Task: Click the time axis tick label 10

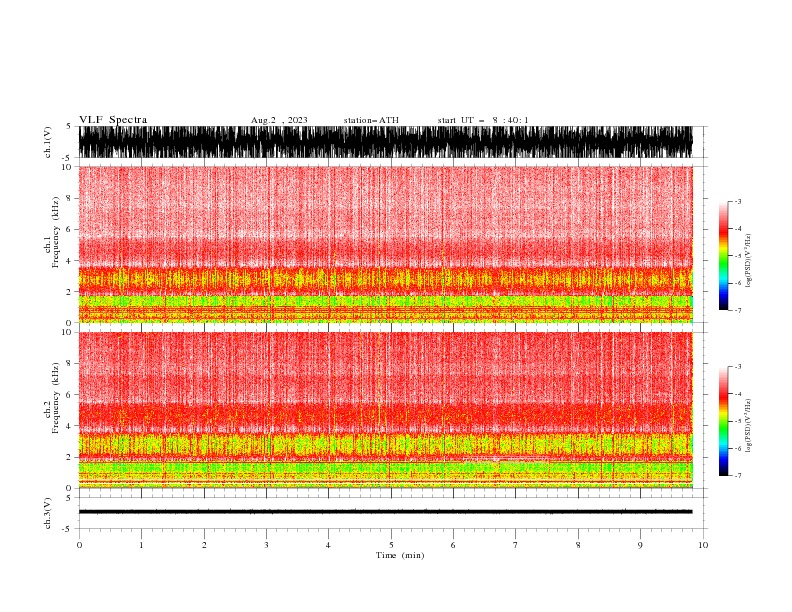Action: point(703,545)
